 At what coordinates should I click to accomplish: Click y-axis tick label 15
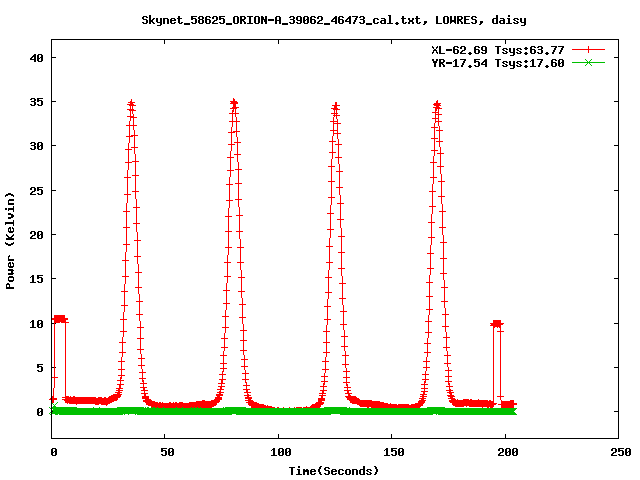(x=36, y=279)
